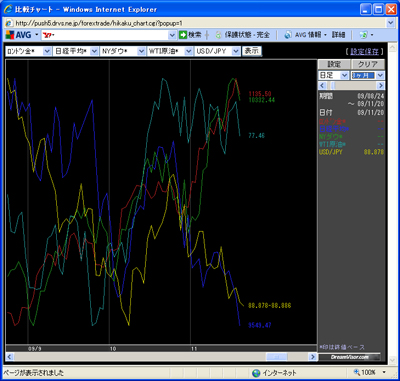Click the 表示 display button
The height and width of the screenshot is (381, 400).
tap(252, 51)
